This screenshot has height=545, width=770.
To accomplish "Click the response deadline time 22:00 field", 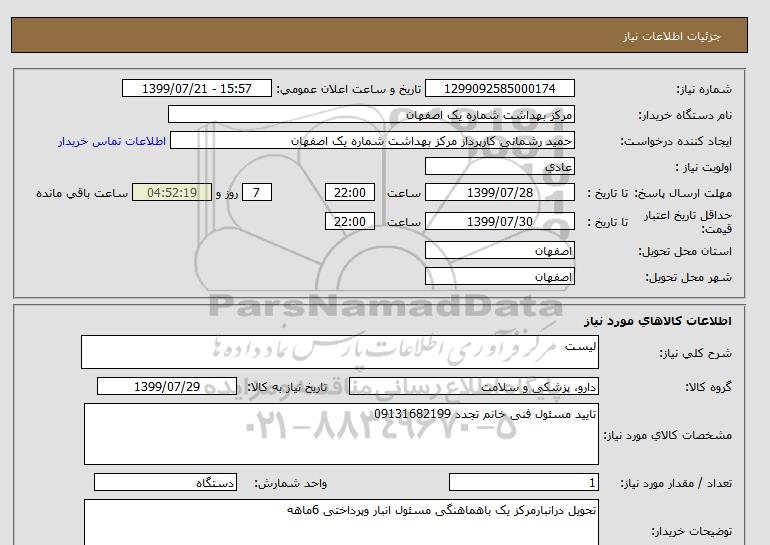I will [350, 192].
